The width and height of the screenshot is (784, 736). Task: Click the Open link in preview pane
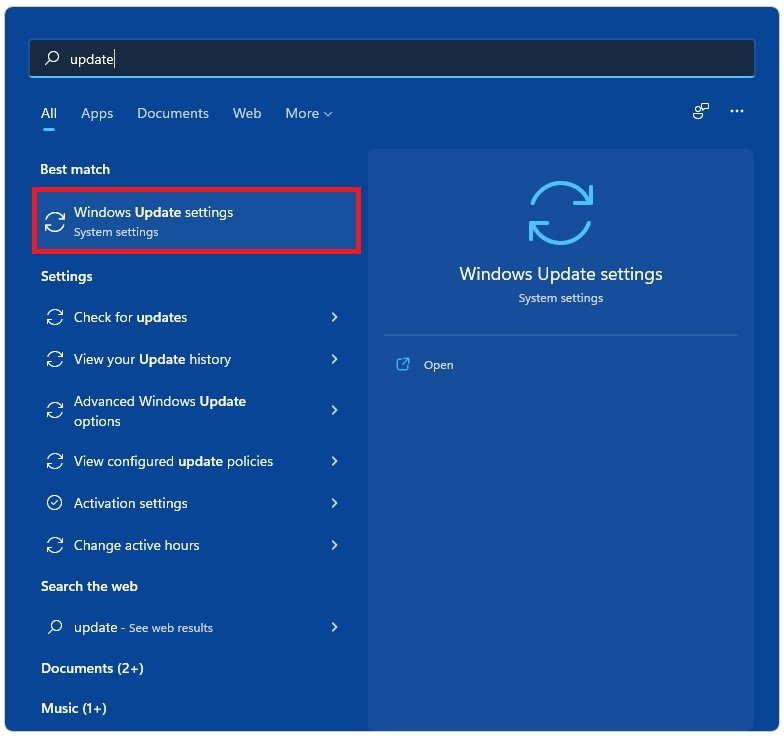[438, 365]
